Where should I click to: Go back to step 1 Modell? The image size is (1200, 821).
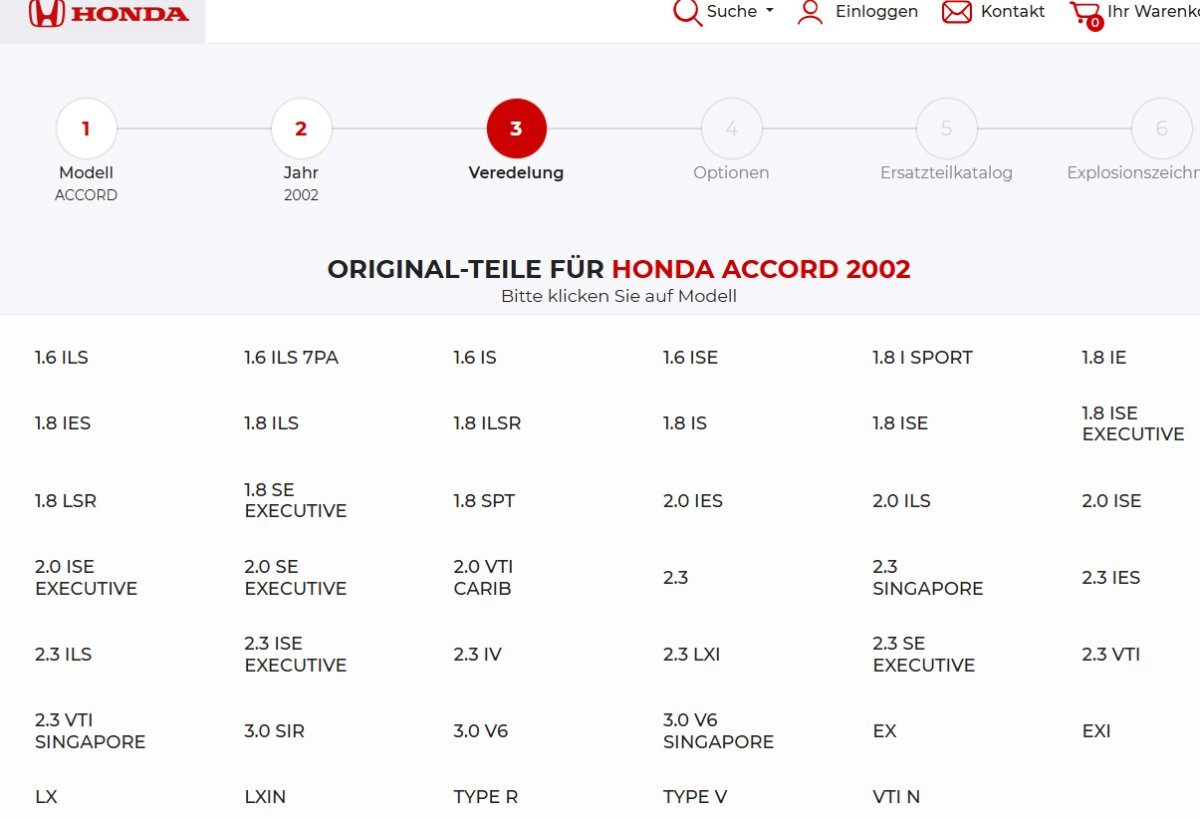click(86, 128)
